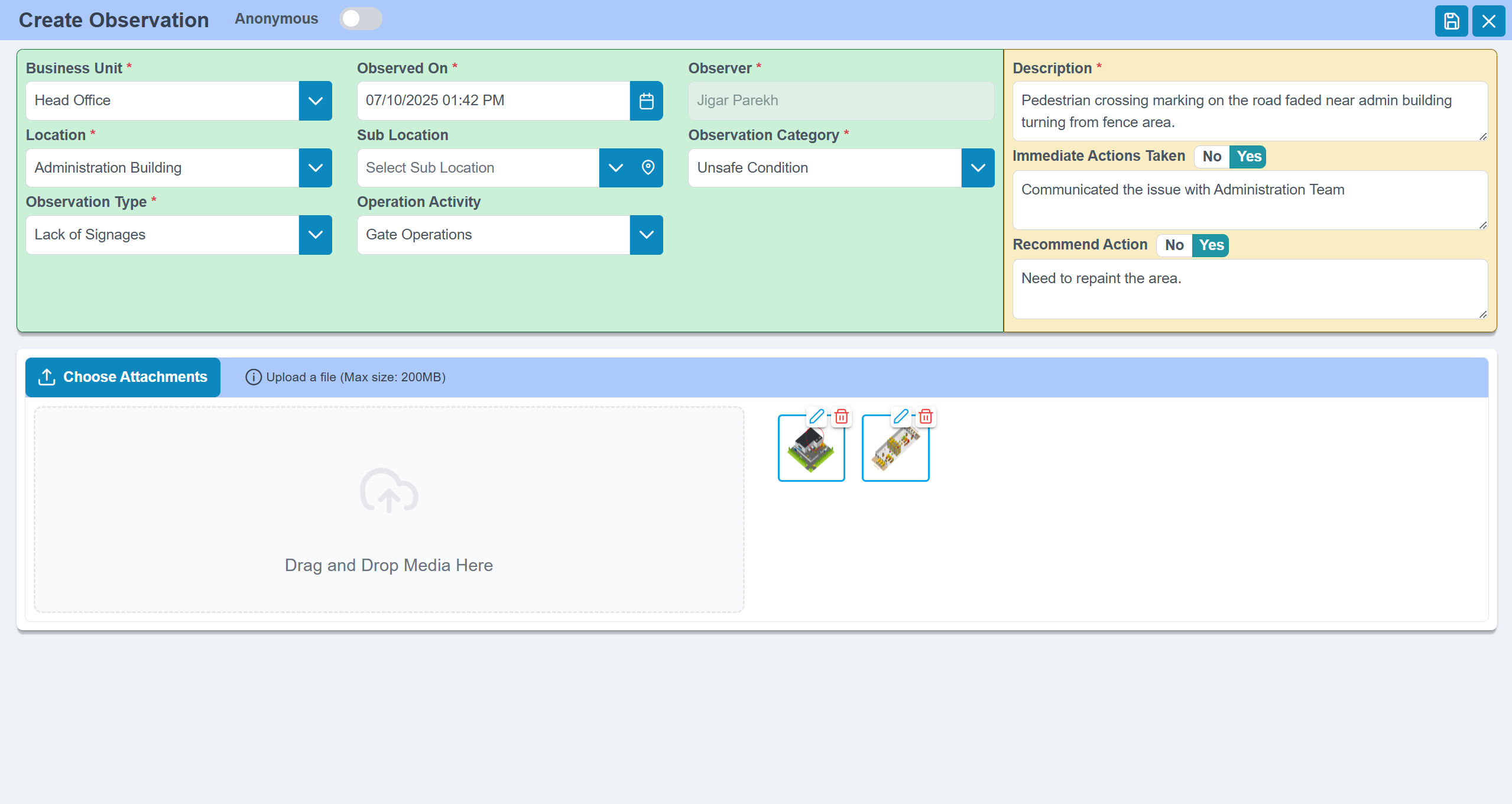Click the Choose Attachments button
This screenshot has height=804, width=1512.
click(123, 377)
